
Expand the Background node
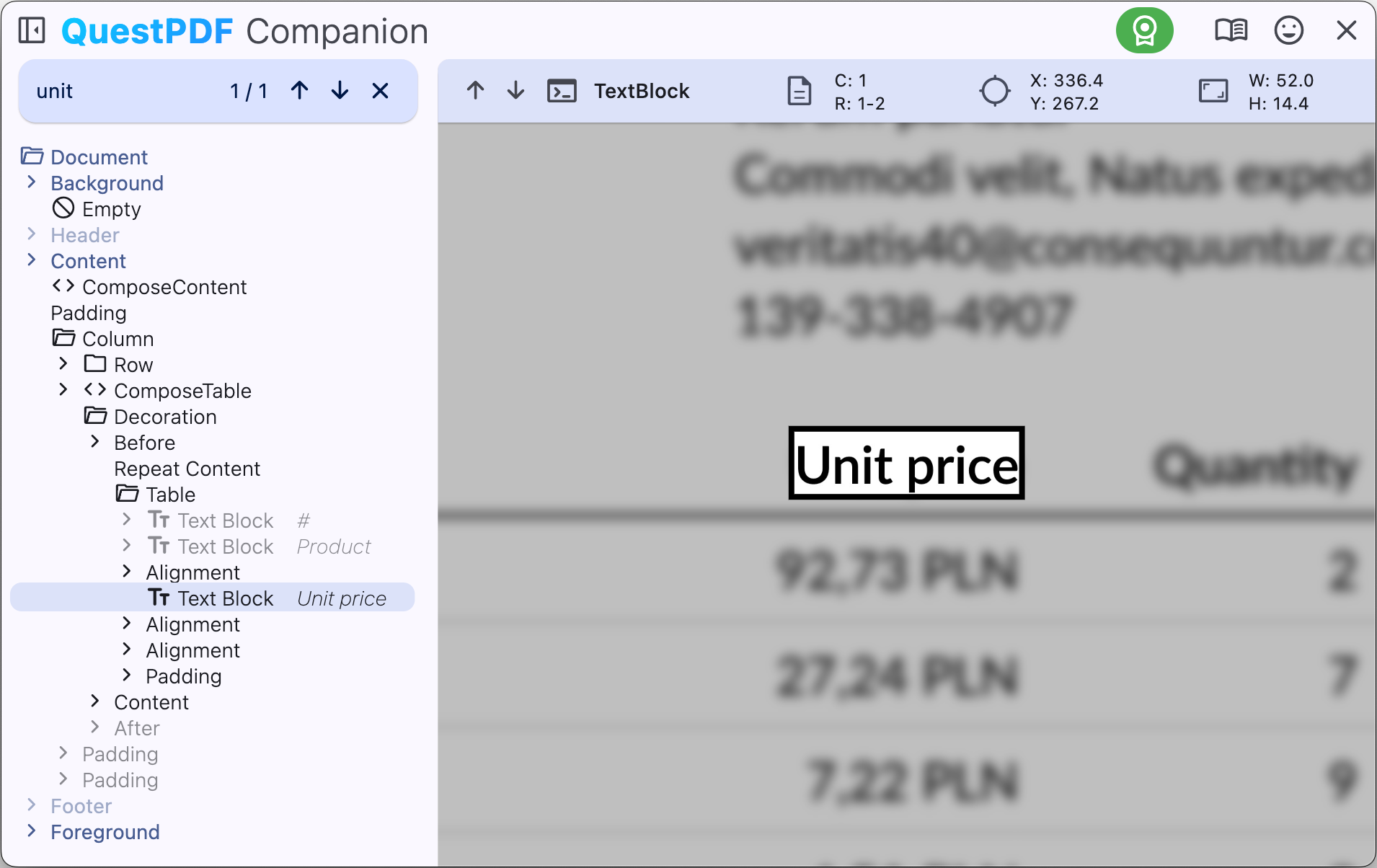(x=31, y=182)
